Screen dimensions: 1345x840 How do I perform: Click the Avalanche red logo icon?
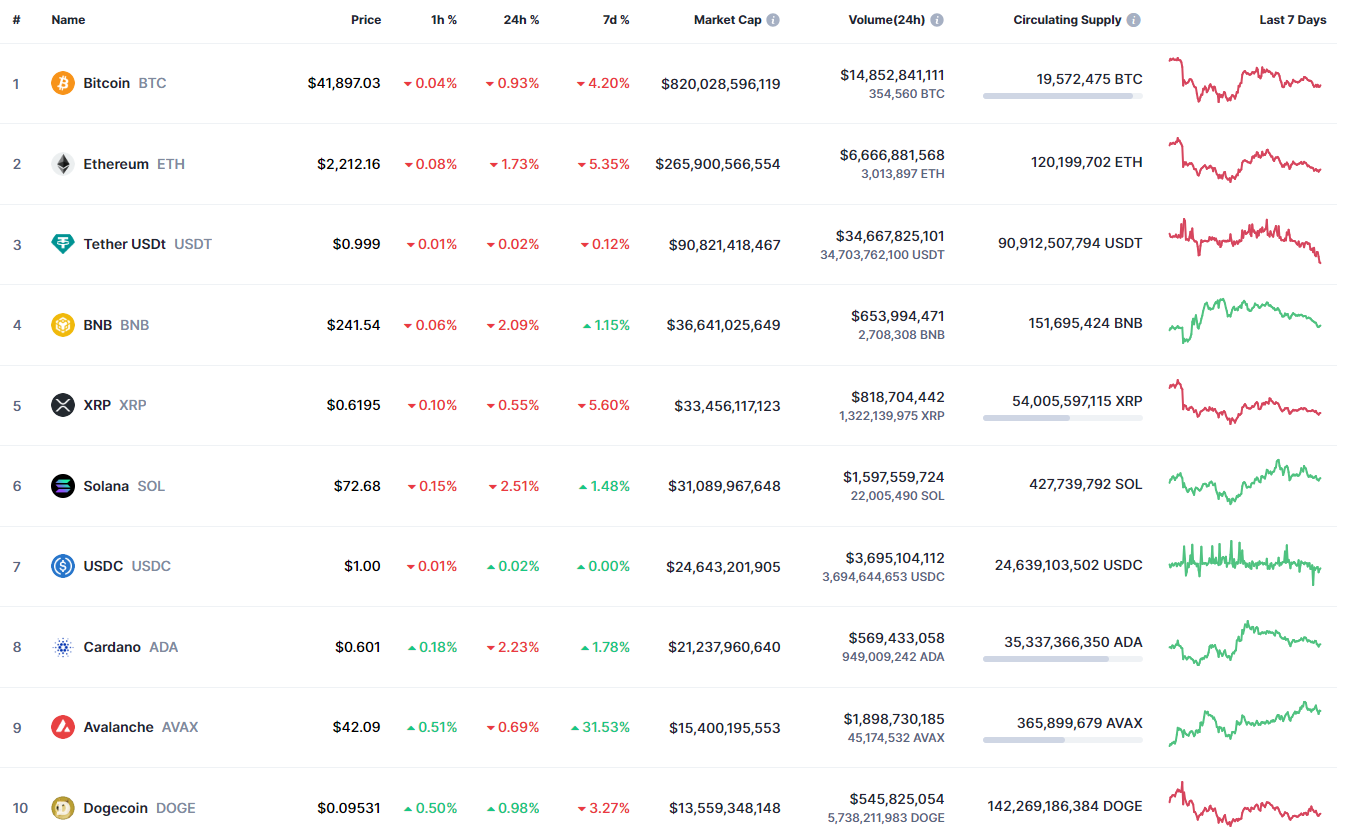(63, 727)
